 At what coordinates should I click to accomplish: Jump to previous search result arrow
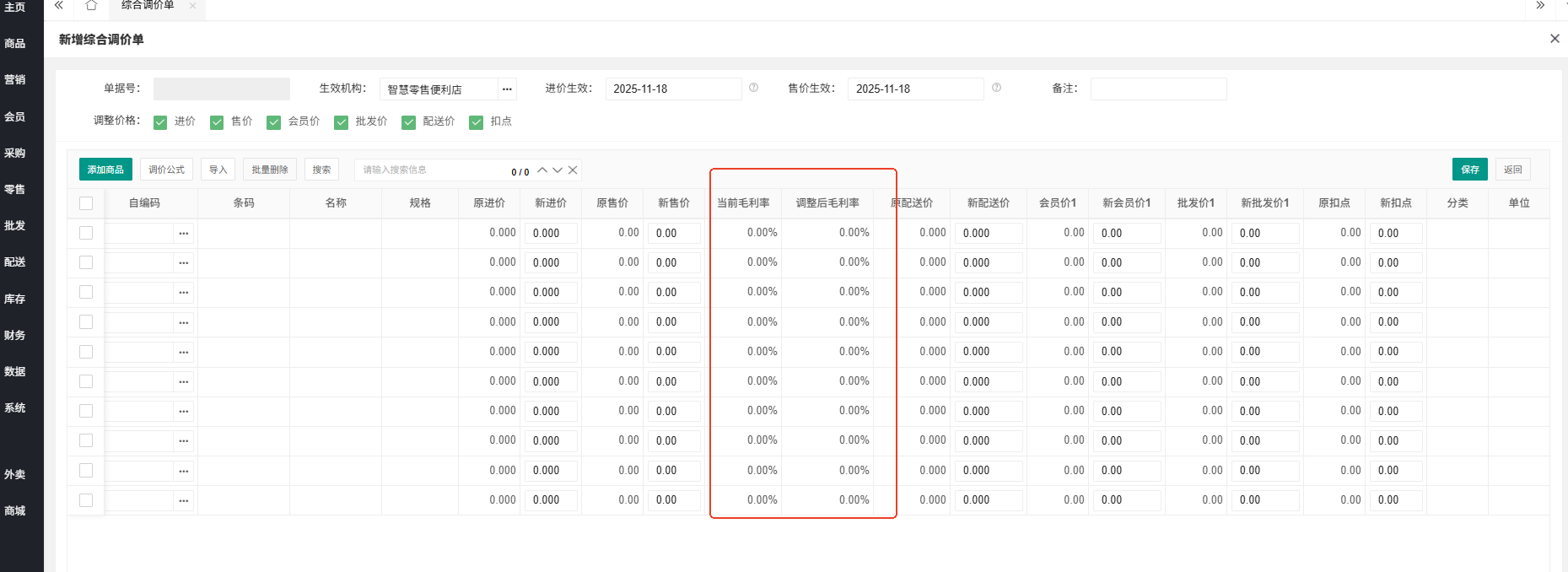pos(542,170)
